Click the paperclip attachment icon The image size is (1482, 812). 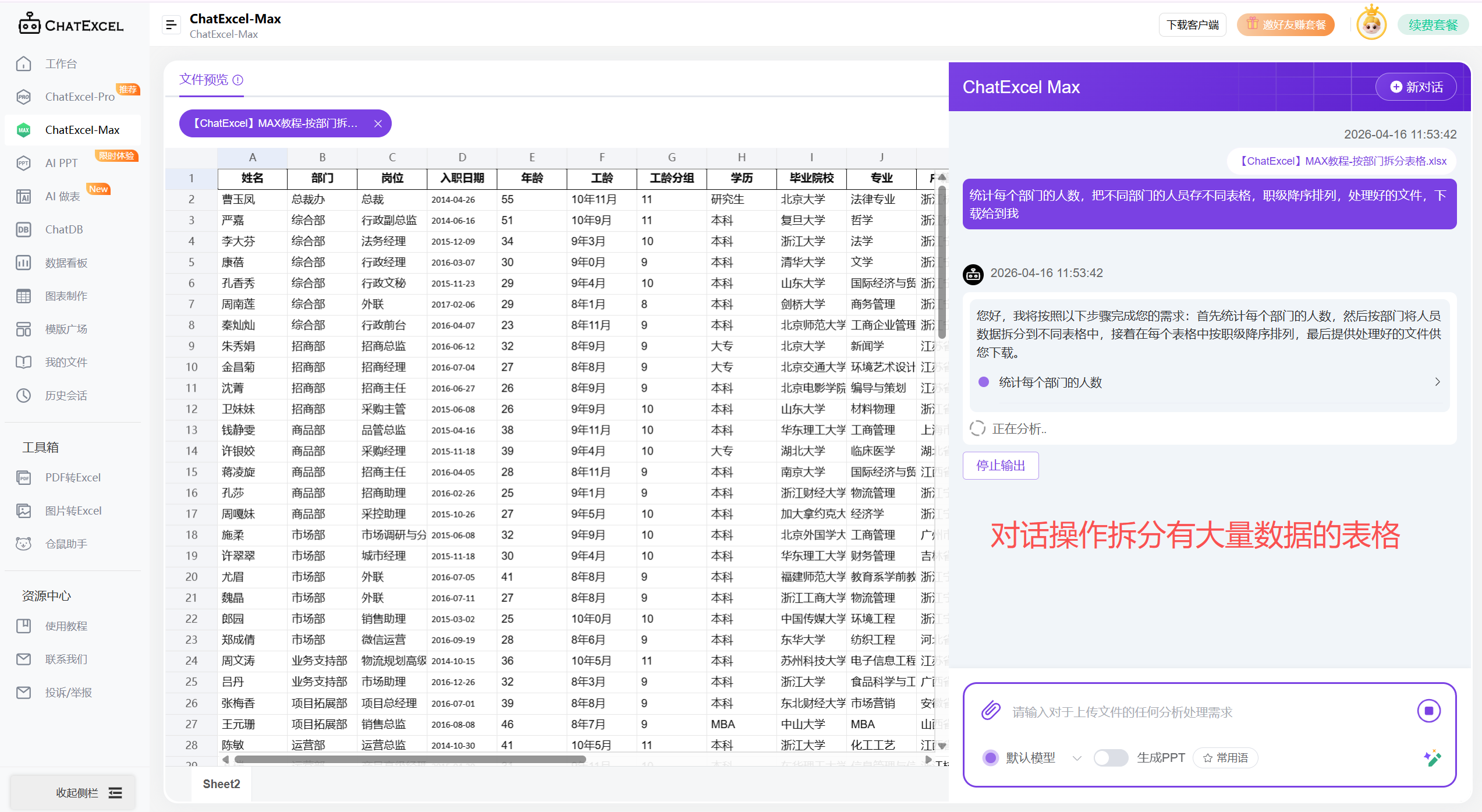[x=990, y=710]
